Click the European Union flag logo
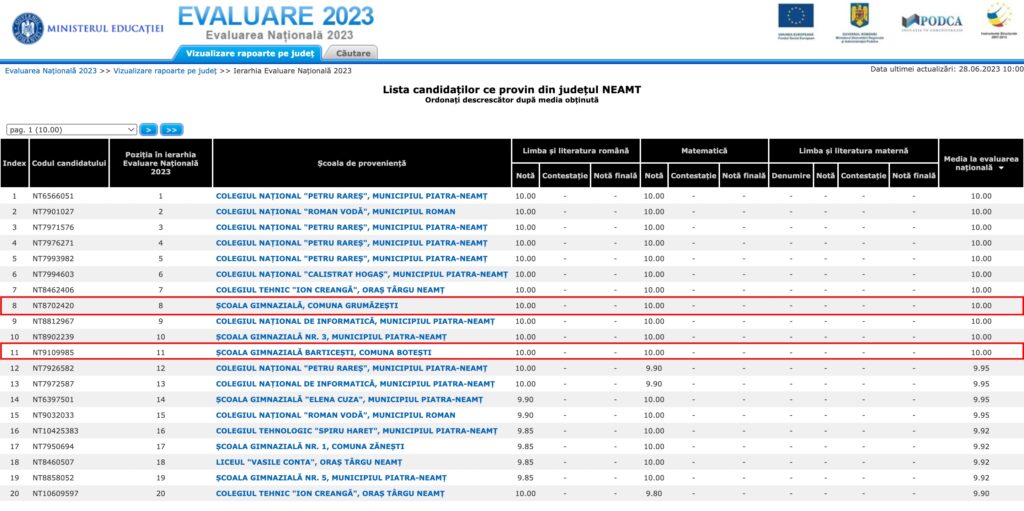1024x511 pixels. pos(795,17)
